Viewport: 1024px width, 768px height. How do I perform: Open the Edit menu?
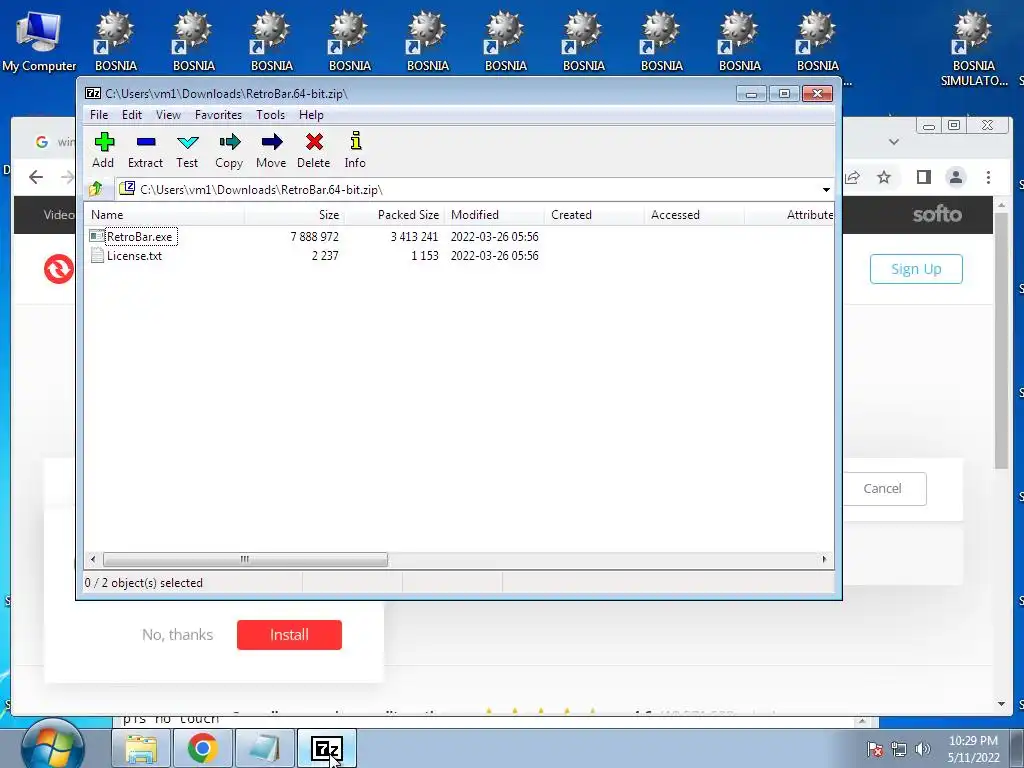[132, 115]
